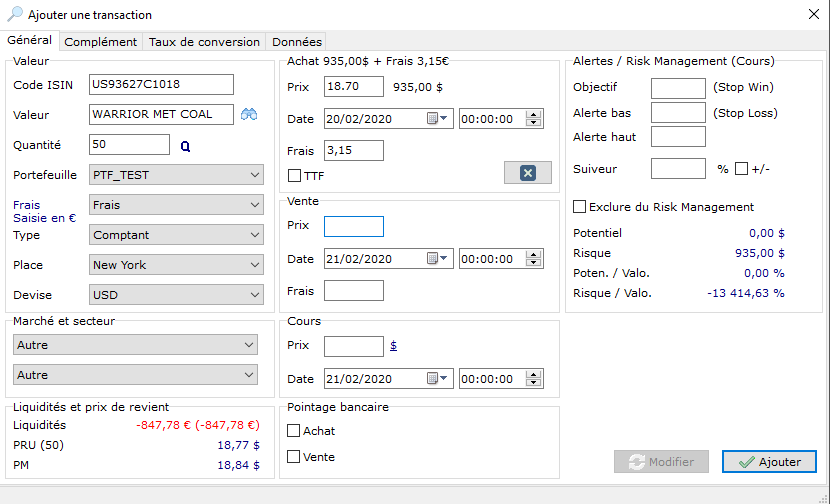Viewport: 830px width, 504px height.
Task: Check Vente under Pointage bancaire
Action: tap(293, 456)
